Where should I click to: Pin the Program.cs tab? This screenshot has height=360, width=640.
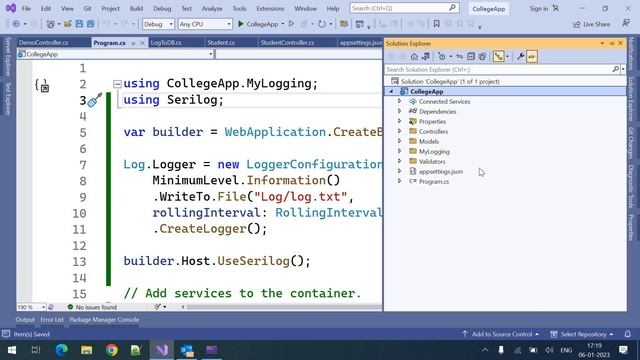pyautogui.click(x=133, y=43)
